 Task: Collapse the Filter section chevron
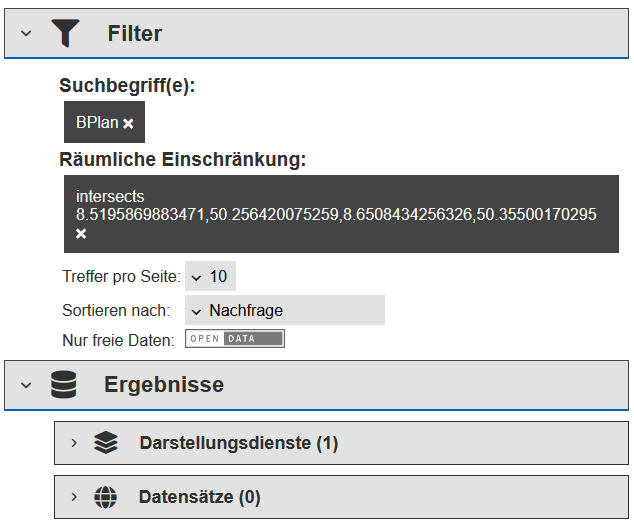(x=26, y=33)
